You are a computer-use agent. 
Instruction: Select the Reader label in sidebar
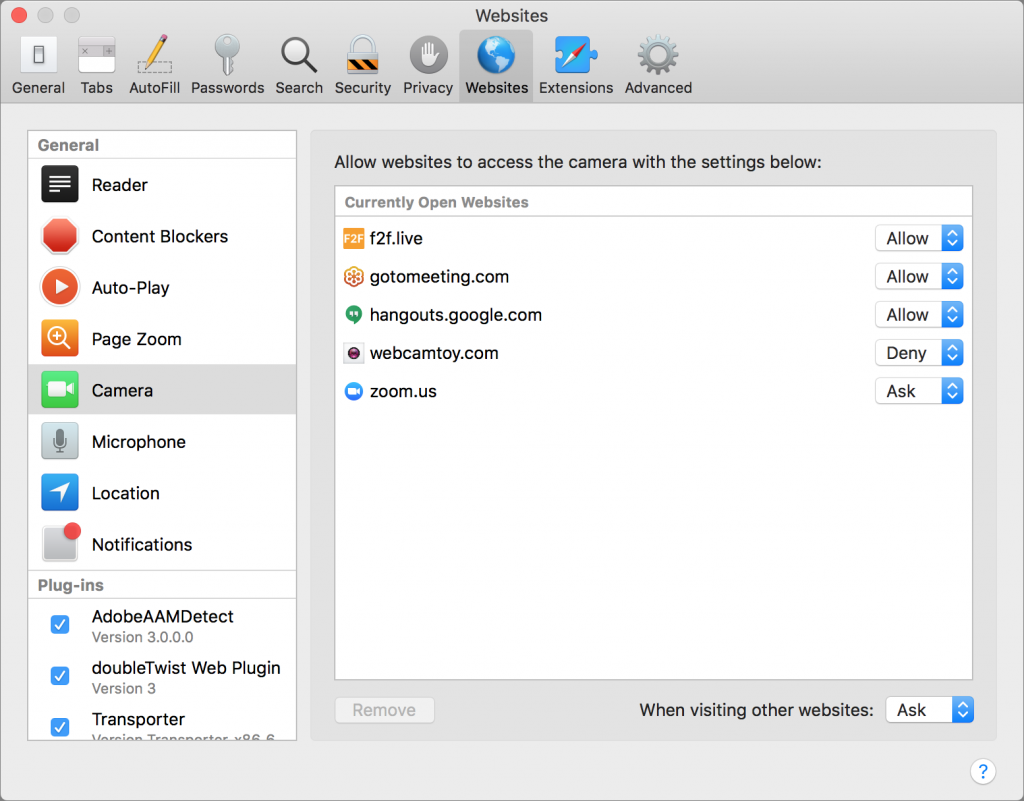[120, 185]
